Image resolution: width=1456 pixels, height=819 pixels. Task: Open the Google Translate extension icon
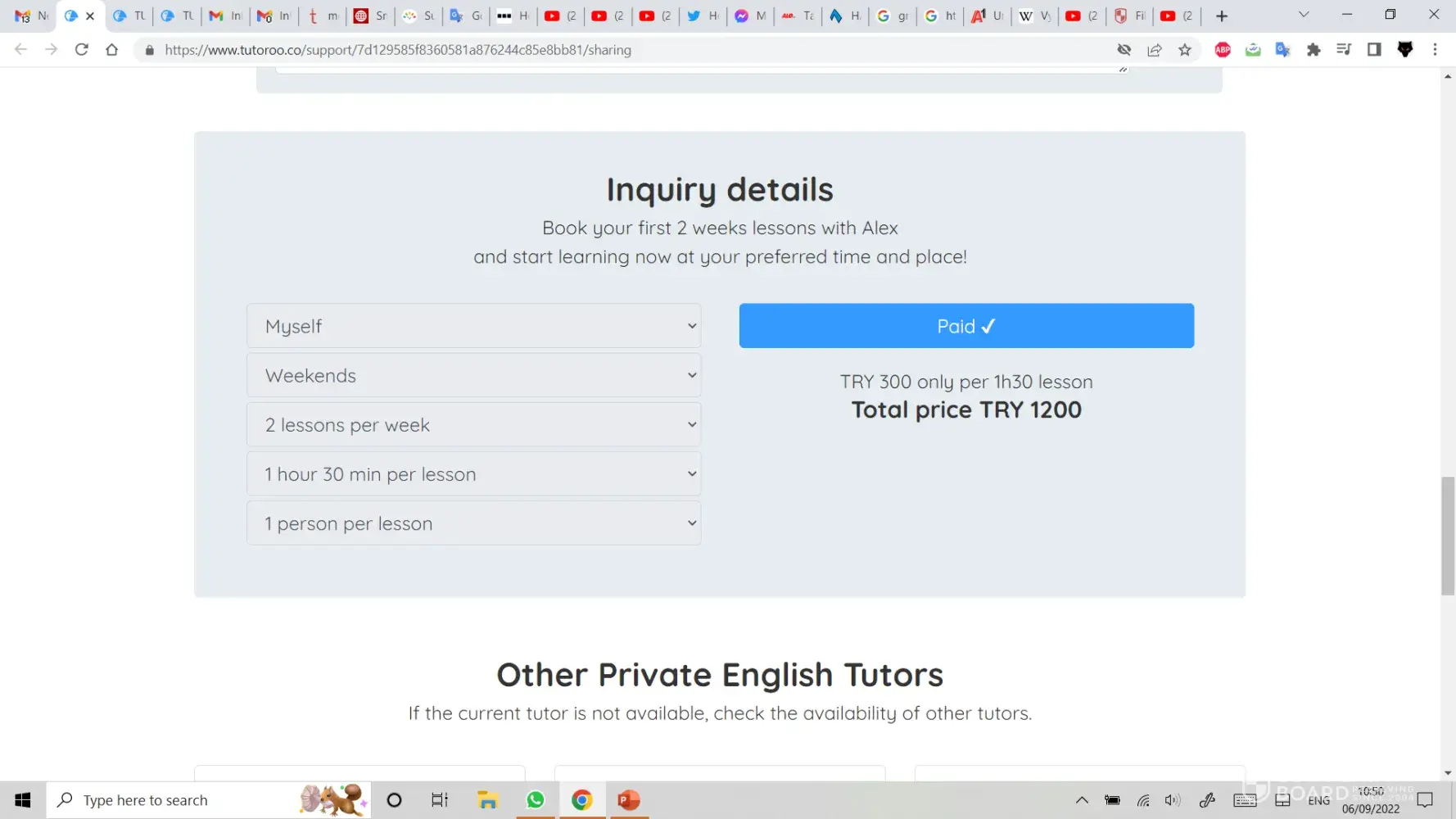coord(1283,50)
